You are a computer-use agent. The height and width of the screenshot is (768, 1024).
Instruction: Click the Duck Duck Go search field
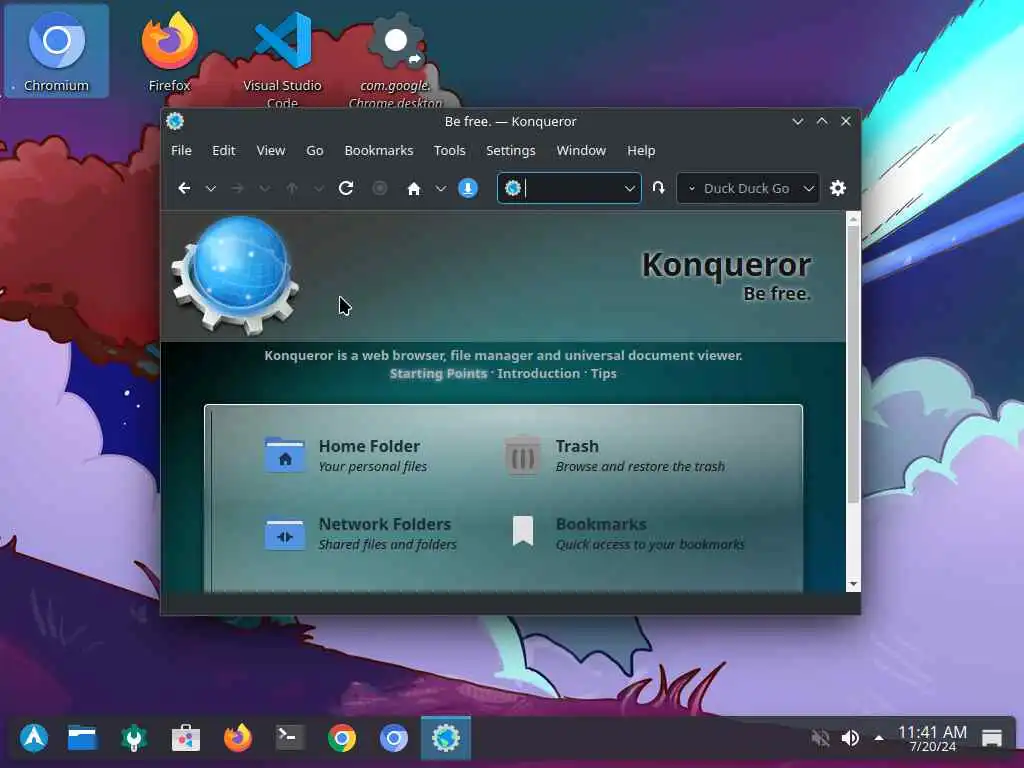pos(748,189)
